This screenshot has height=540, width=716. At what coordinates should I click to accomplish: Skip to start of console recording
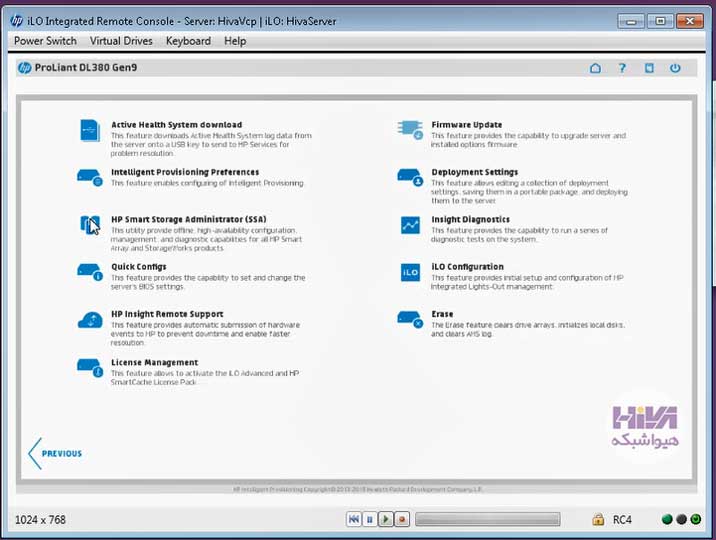[353, 519]
